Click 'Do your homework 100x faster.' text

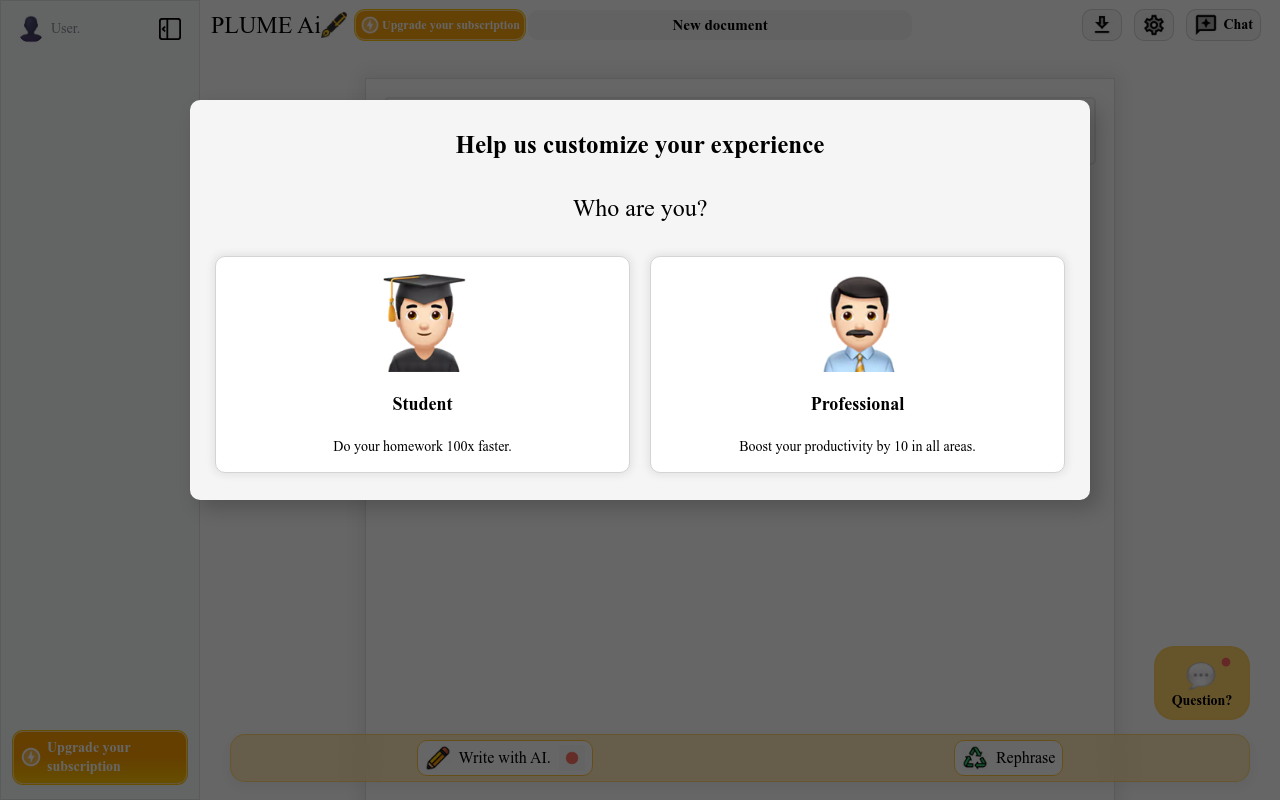422,446
